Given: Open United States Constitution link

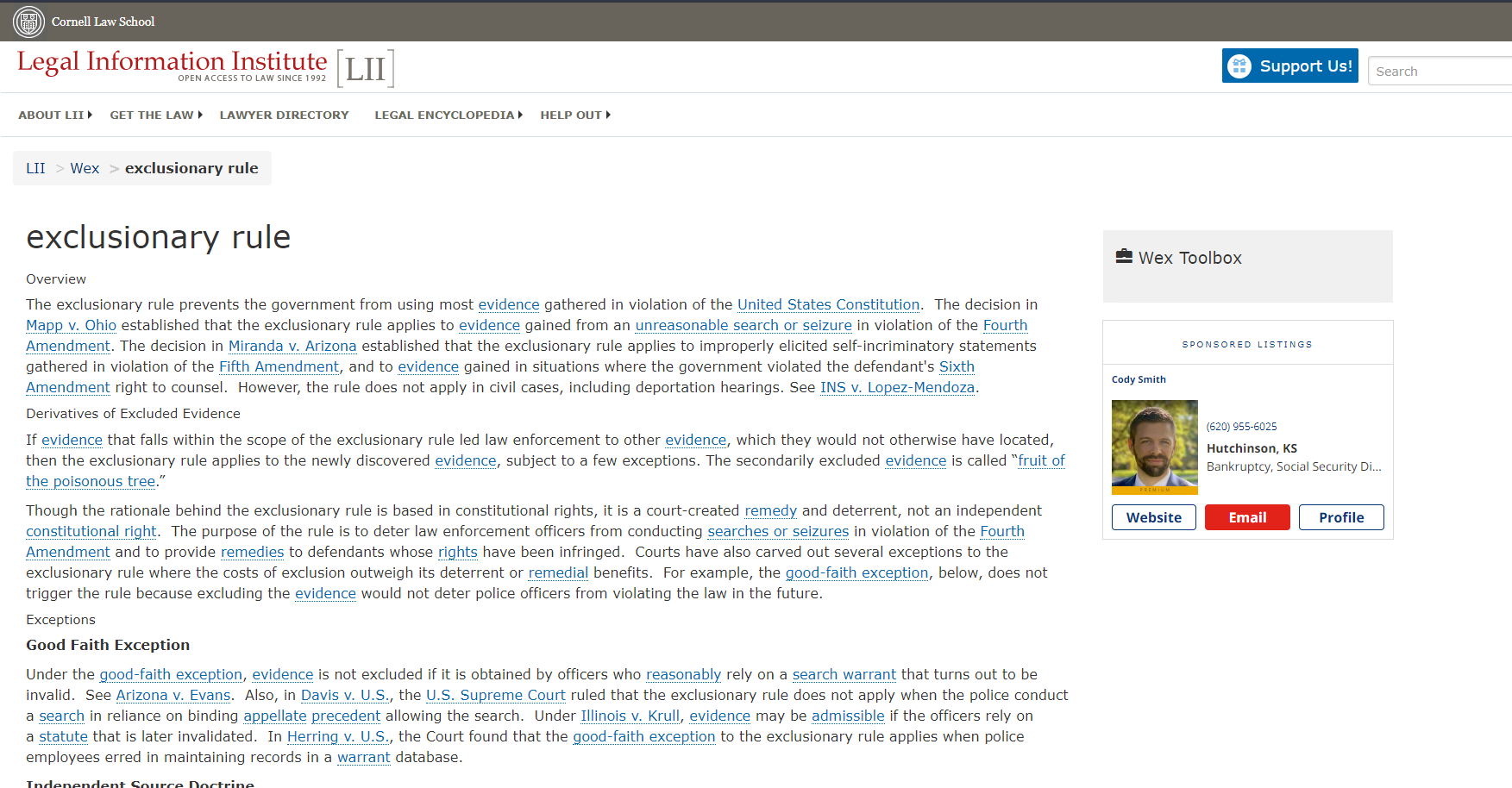Looking at the screenshot, I should (828, 304).
